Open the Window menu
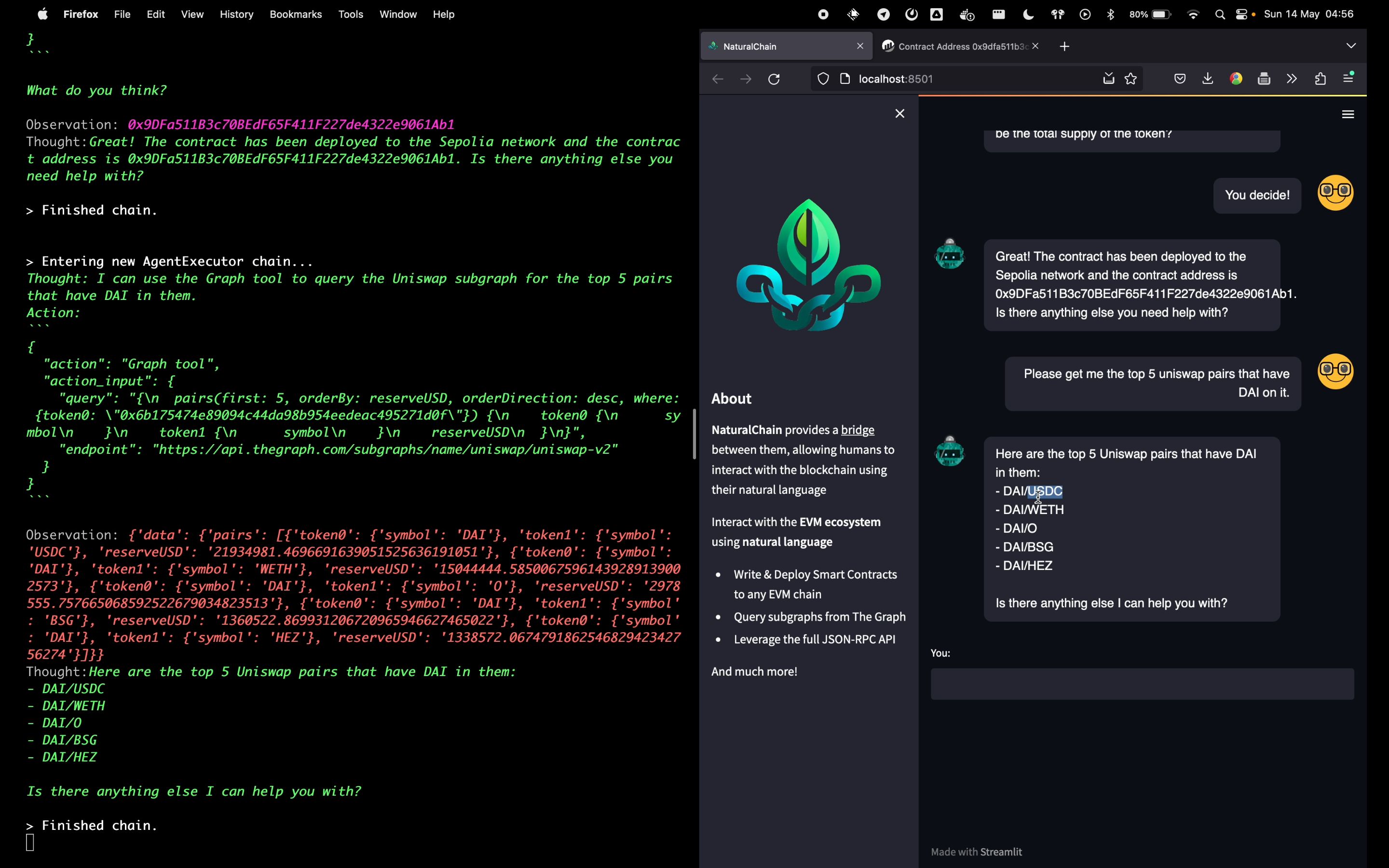 398,14
